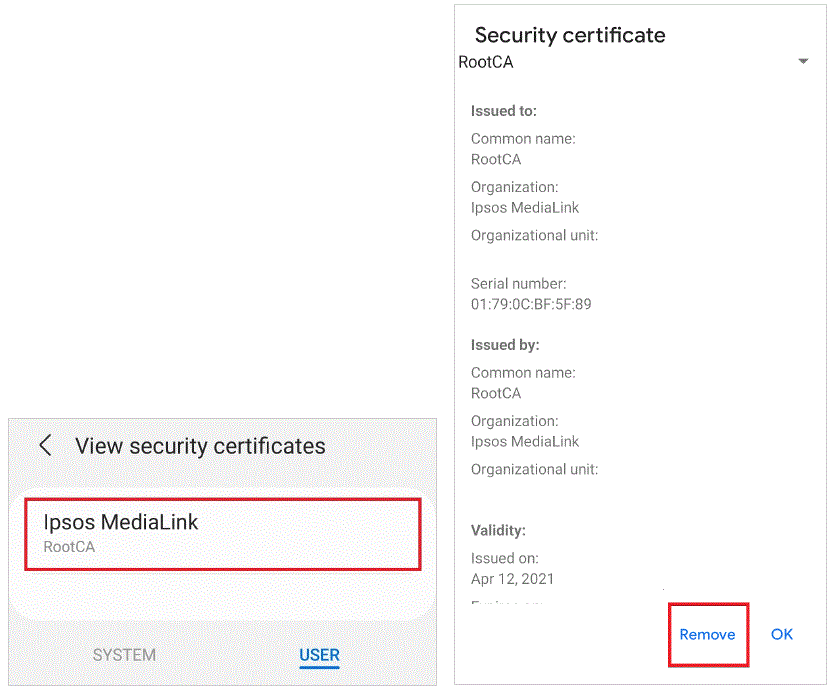Click the RootCA label below the title
Image resolution: width=835 pixels, height=694 pixels.
point(484,61)
